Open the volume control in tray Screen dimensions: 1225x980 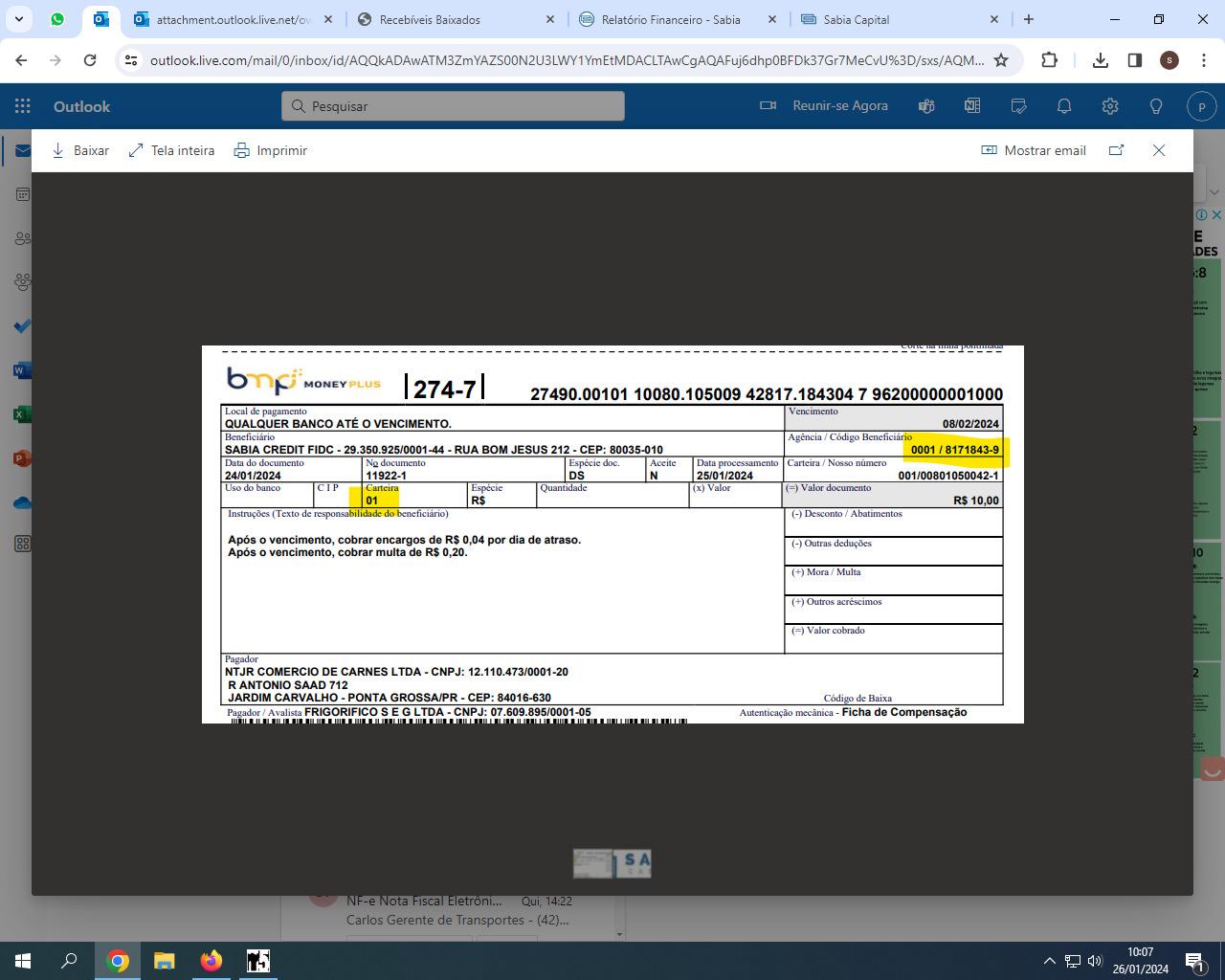click(1095, 961)
